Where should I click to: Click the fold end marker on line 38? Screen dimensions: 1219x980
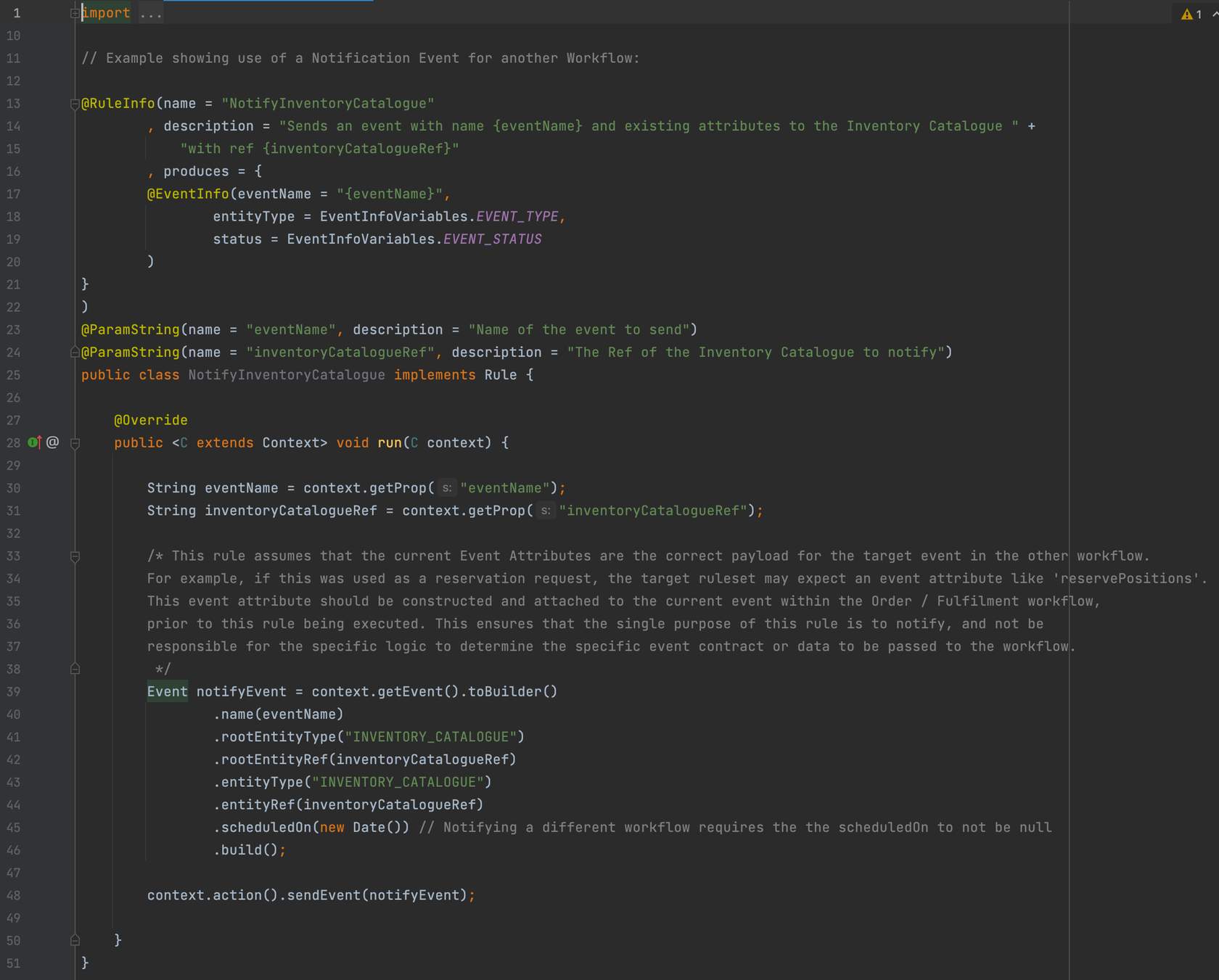(x=75, y=669)
